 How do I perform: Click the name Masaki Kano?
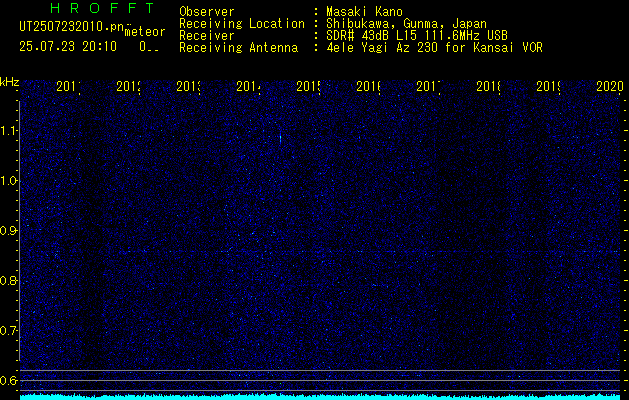point(364,12)
